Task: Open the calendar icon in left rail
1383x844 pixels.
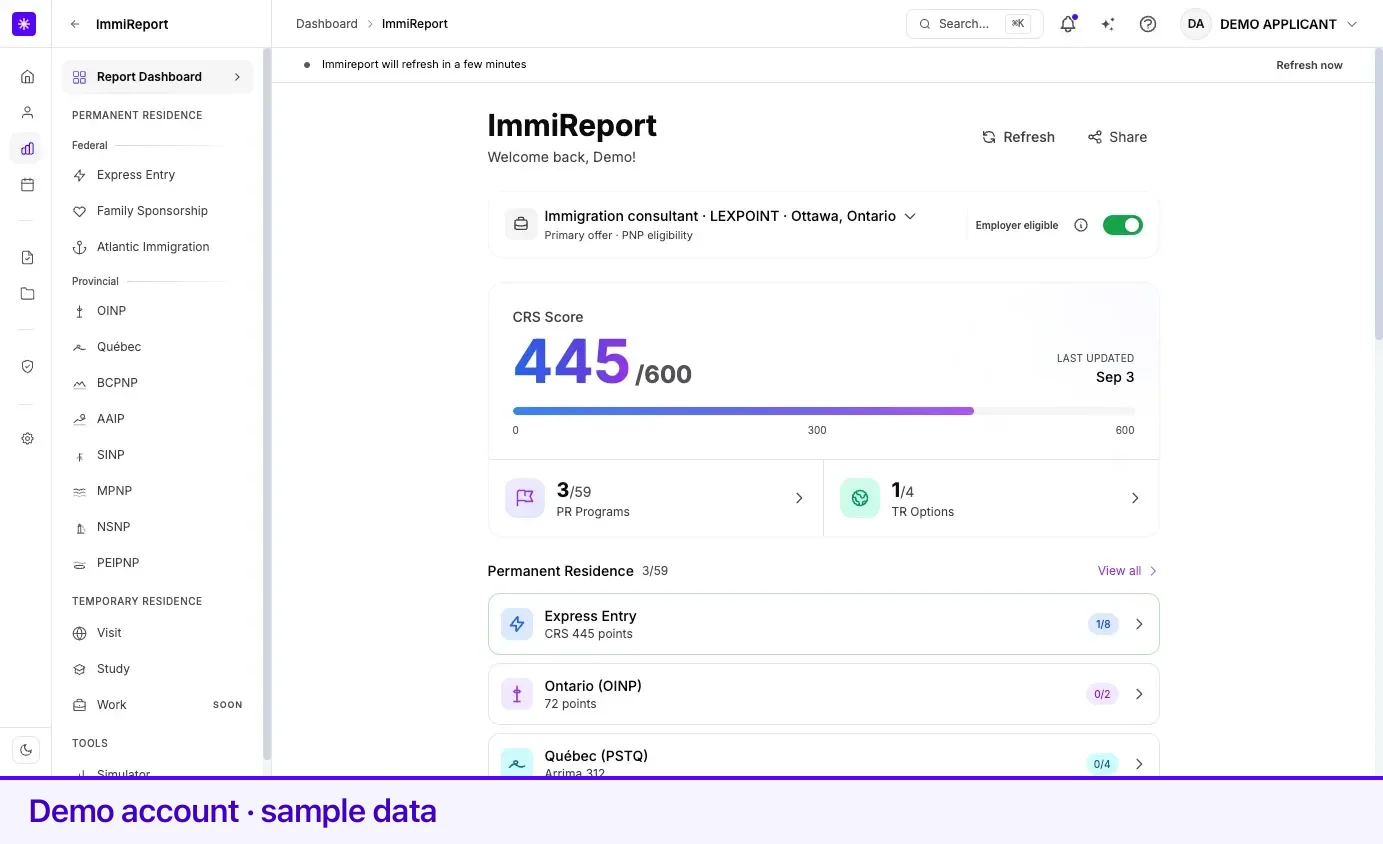Action: pyautogui.click(x=27, y=185)
